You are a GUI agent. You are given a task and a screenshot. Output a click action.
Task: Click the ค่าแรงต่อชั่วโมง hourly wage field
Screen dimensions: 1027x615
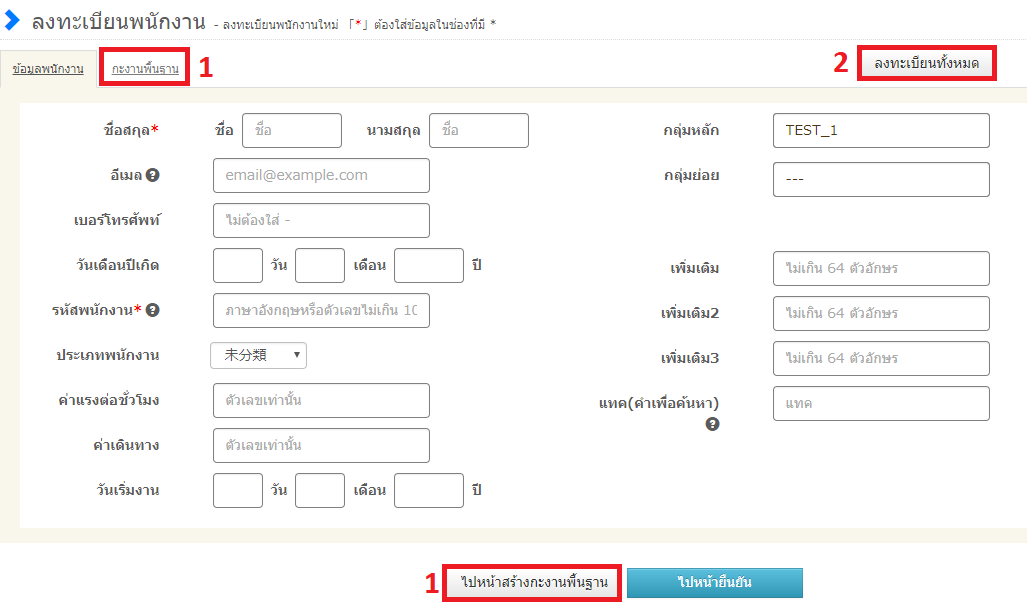click(321, 400)
